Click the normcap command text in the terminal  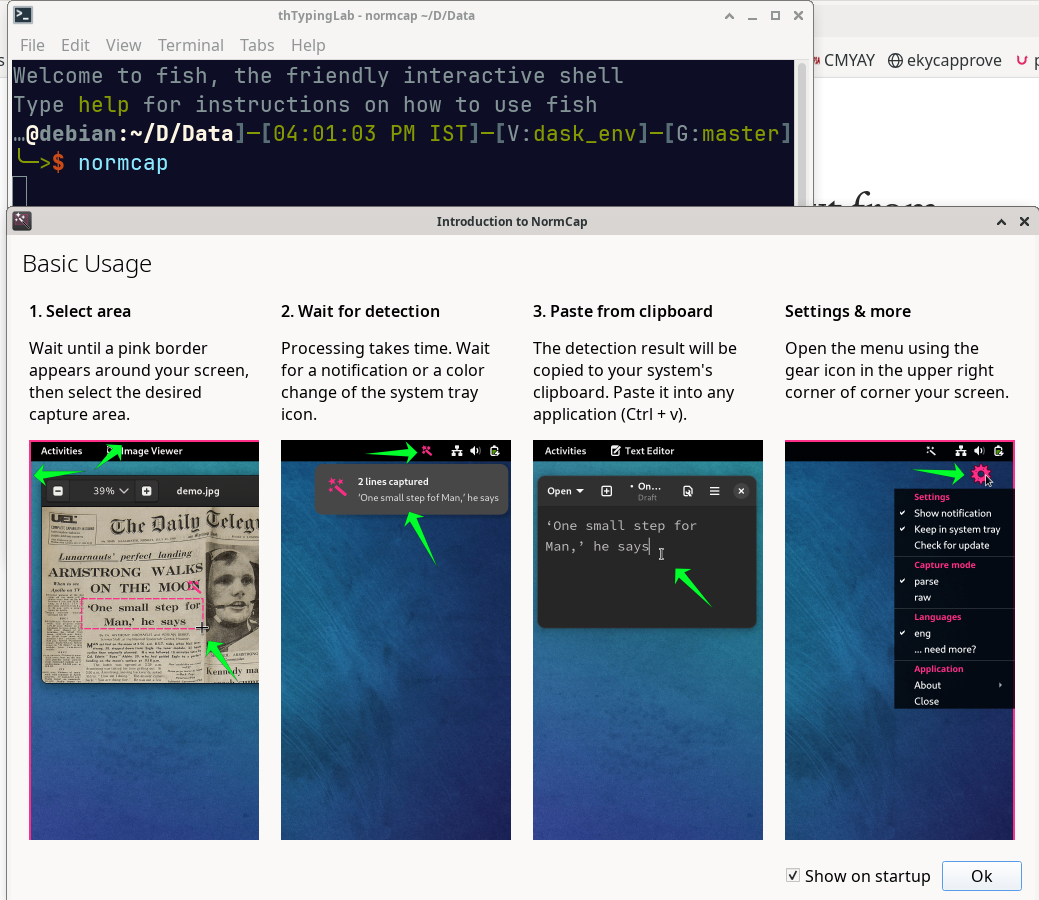coord(123,162)
